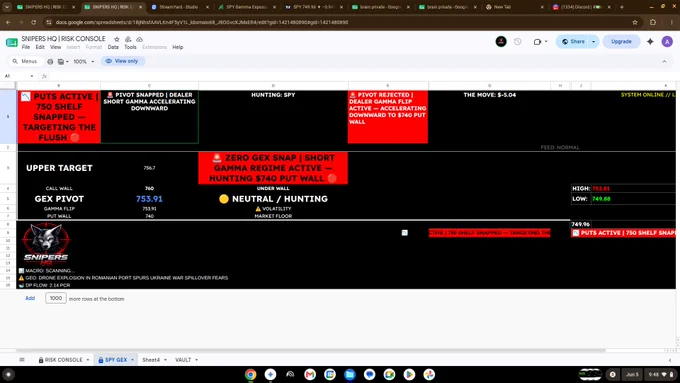Check the cloud document status icon
This screenshot has width=680, height=383.
(x=139, y=39)
